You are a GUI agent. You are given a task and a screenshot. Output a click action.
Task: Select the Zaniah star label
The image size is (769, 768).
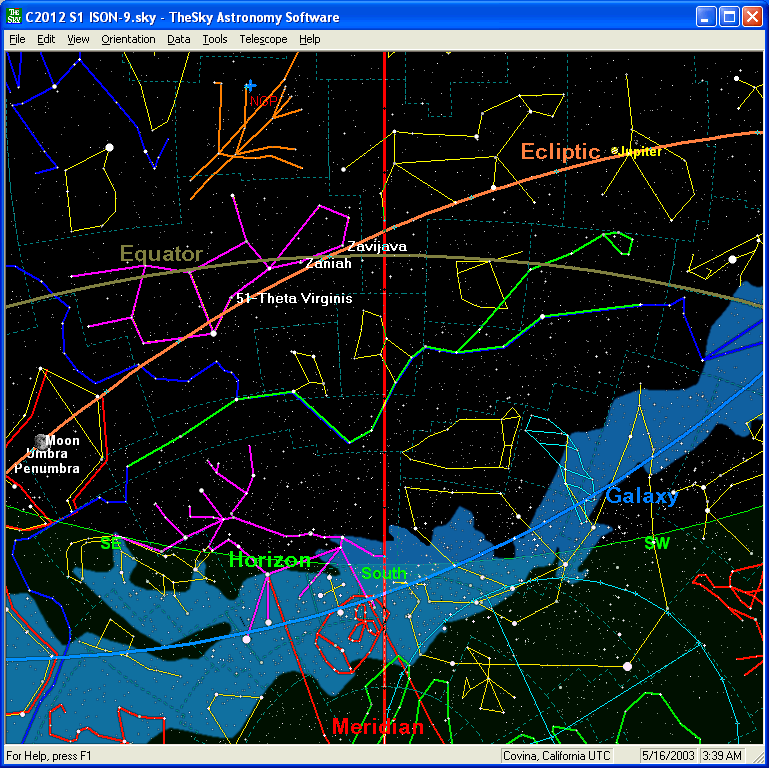[329, 264]
